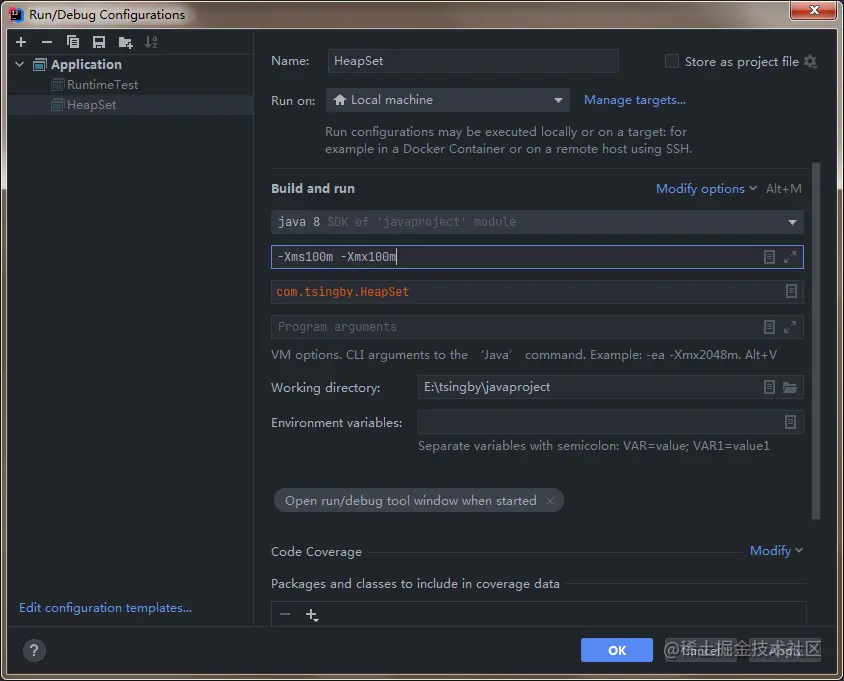Open Edit configuration templates link

tap(106, 608)
